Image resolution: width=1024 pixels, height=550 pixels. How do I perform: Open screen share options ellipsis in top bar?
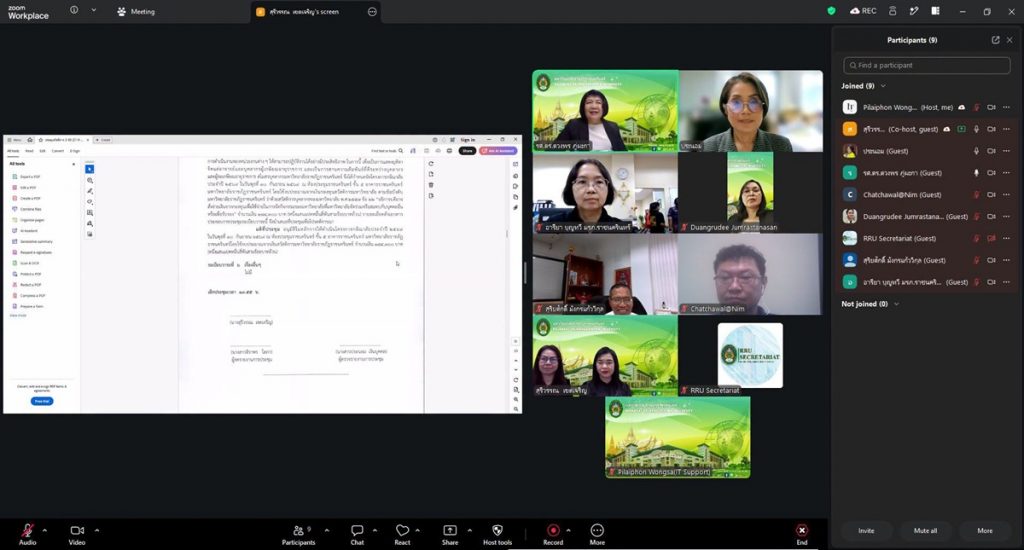click(372, 12)
